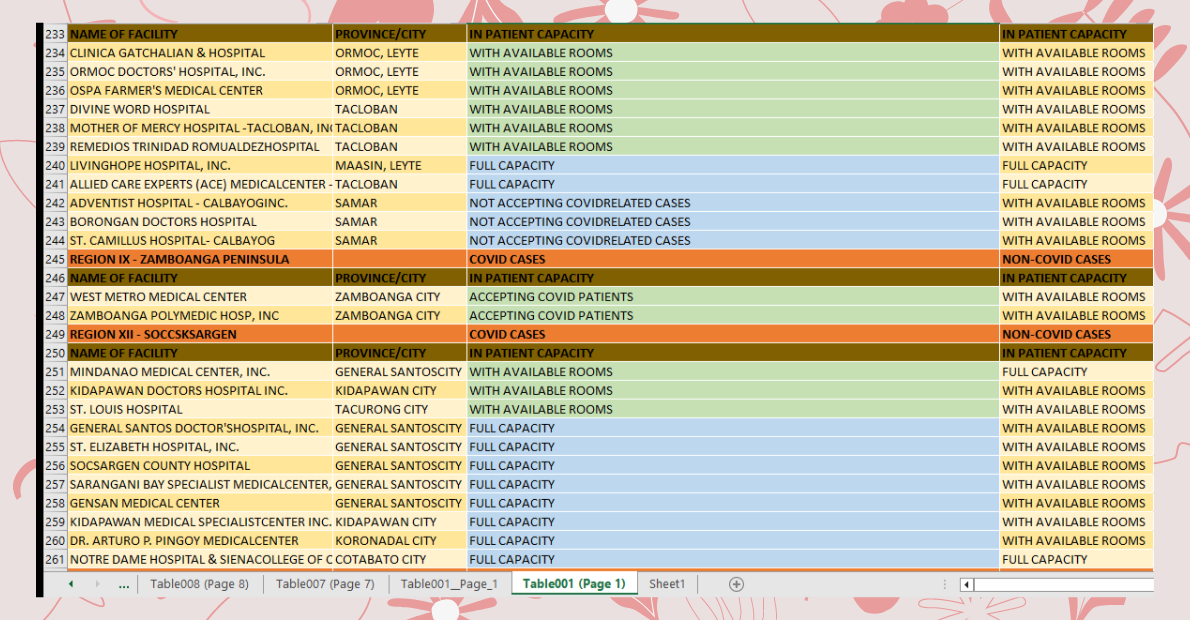Select PROVINCE/CITY header in row 233
The width and height of the screenshot is (1190, 620).
coord(399,34)
